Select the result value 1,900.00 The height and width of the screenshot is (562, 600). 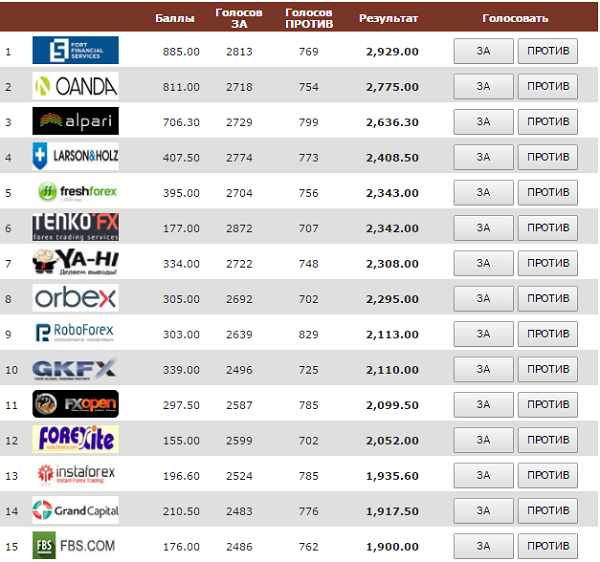click(392, 547)
